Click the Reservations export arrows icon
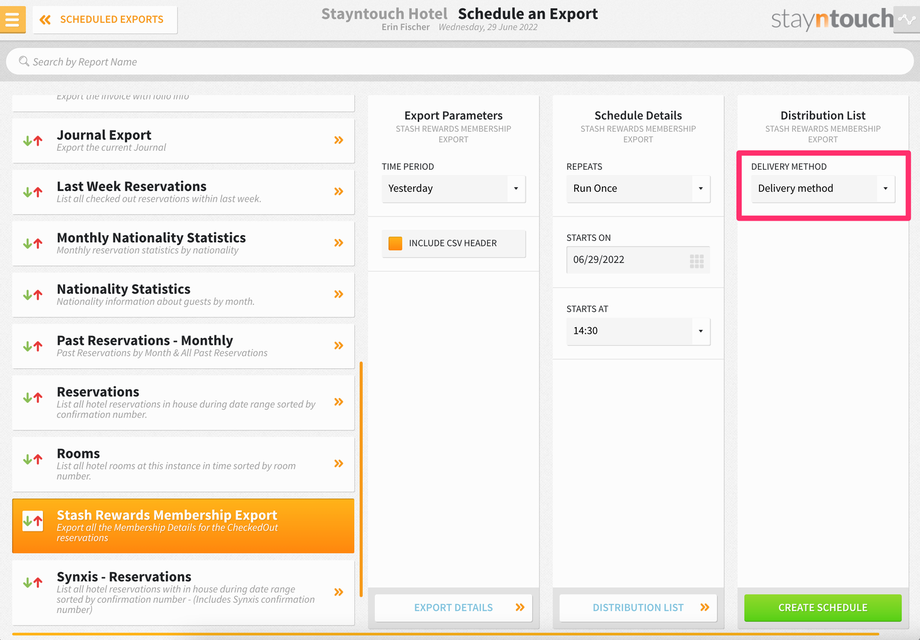The image size is (920, 640). pos(33,398)
